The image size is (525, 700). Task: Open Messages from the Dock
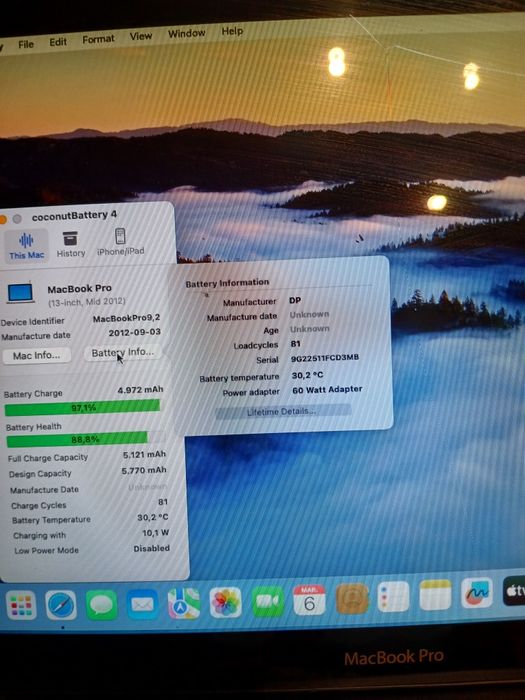[x=102, y=604]
